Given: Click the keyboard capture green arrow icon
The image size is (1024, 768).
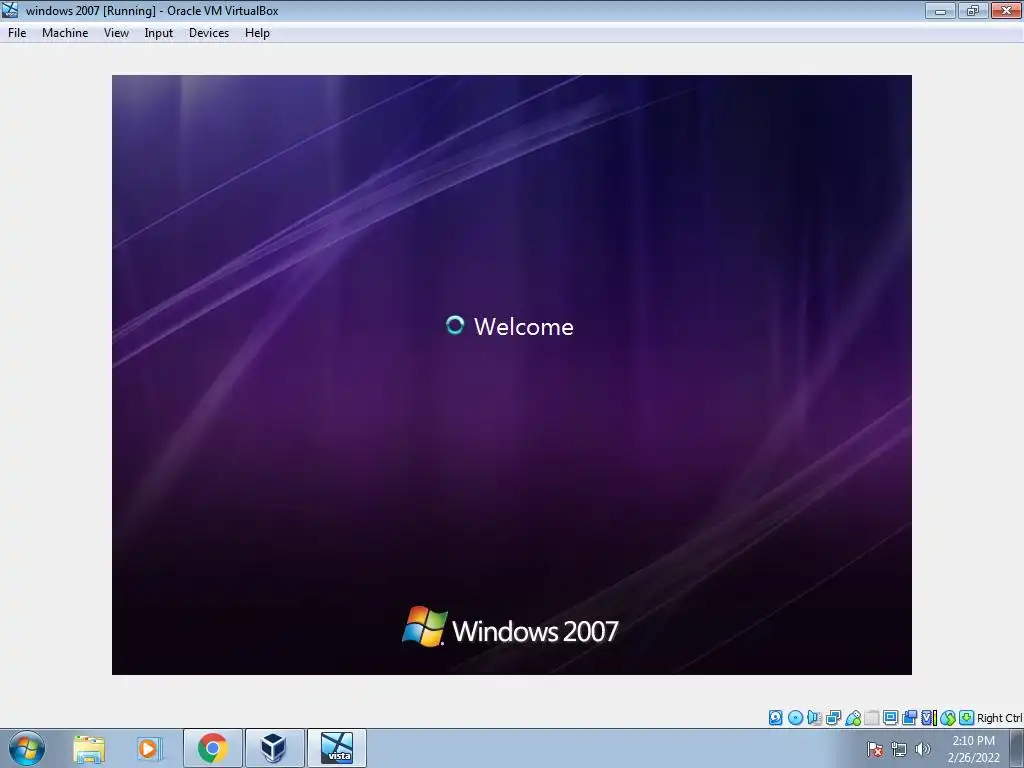Looking at the screenshot, I should tap(967, 718).
